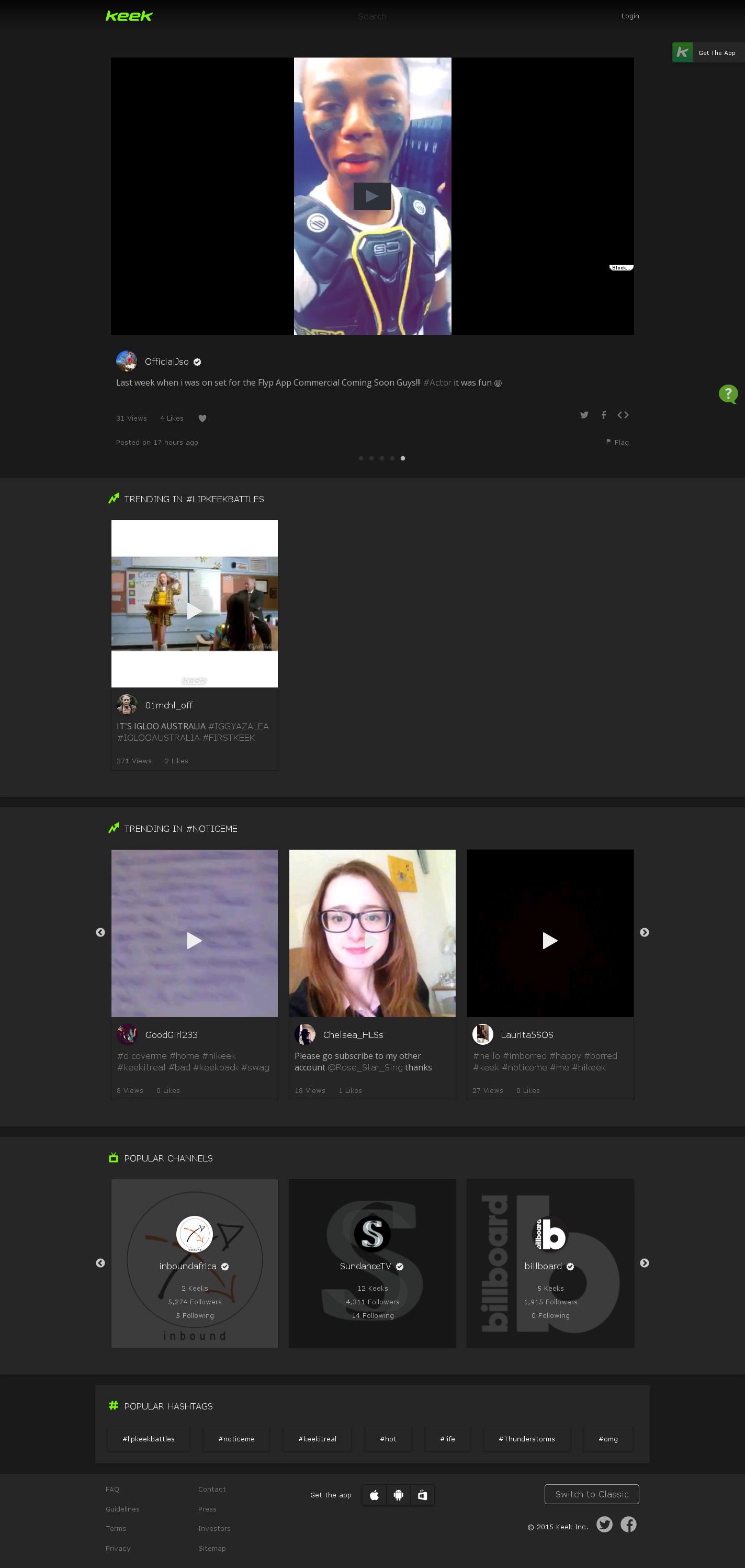Like the featured video with heart icon
The image size is (745, 1568).
(202, 418)
